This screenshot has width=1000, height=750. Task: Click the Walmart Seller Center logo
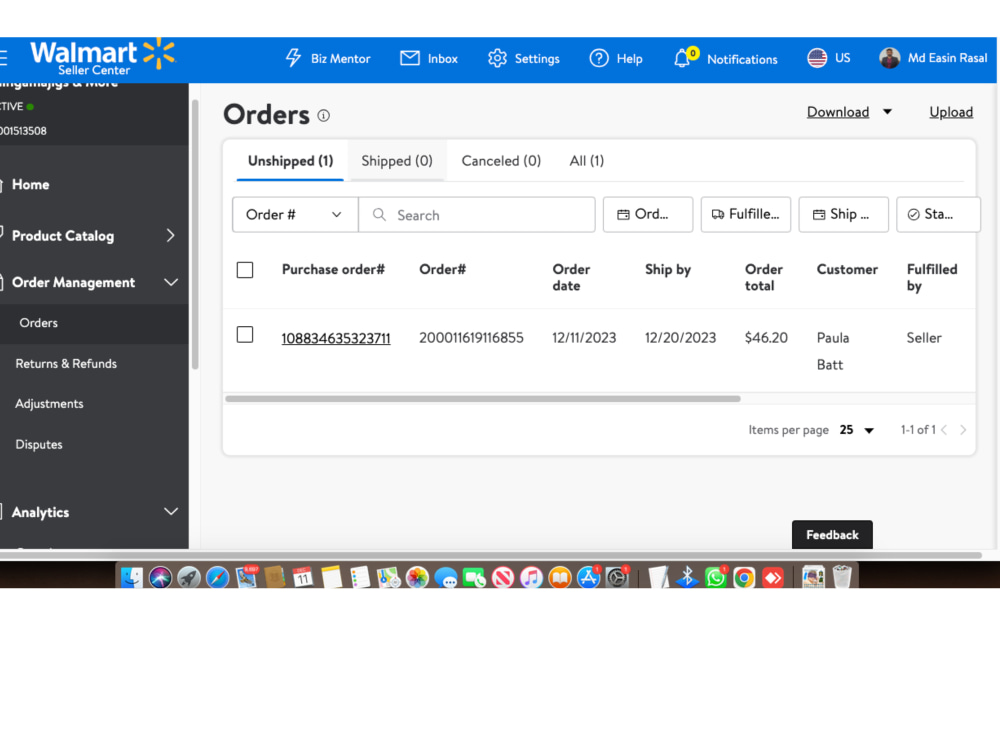click(102, 57)
